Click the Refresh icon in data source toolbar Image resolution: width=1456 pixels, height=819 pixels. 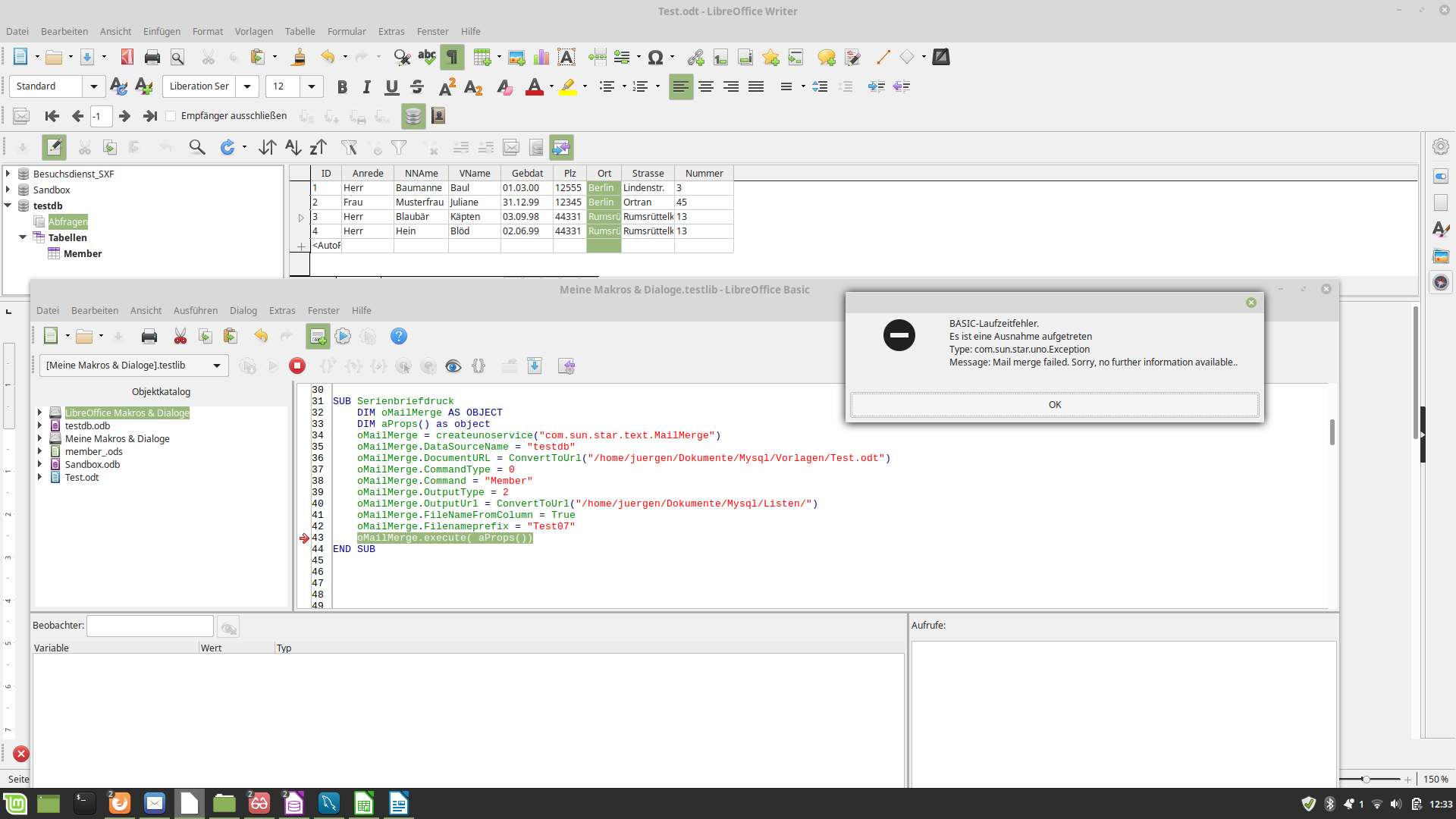tap(227, 147)
